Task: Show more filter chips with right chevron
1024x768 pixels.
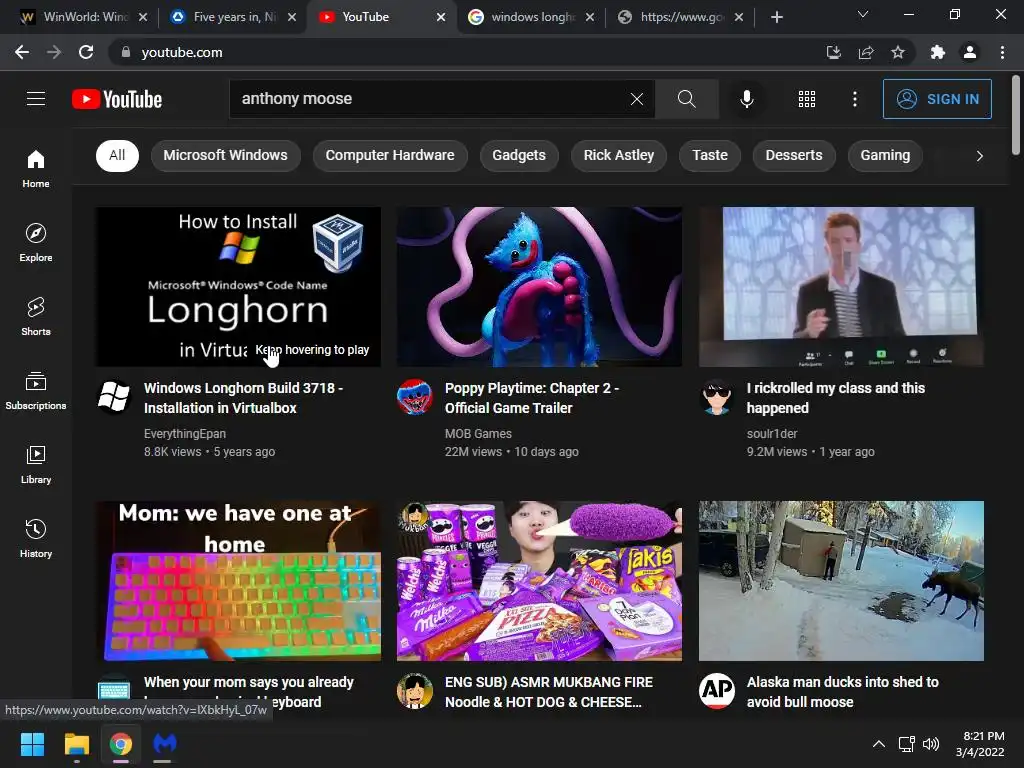Action: click(x=979, y=155)
